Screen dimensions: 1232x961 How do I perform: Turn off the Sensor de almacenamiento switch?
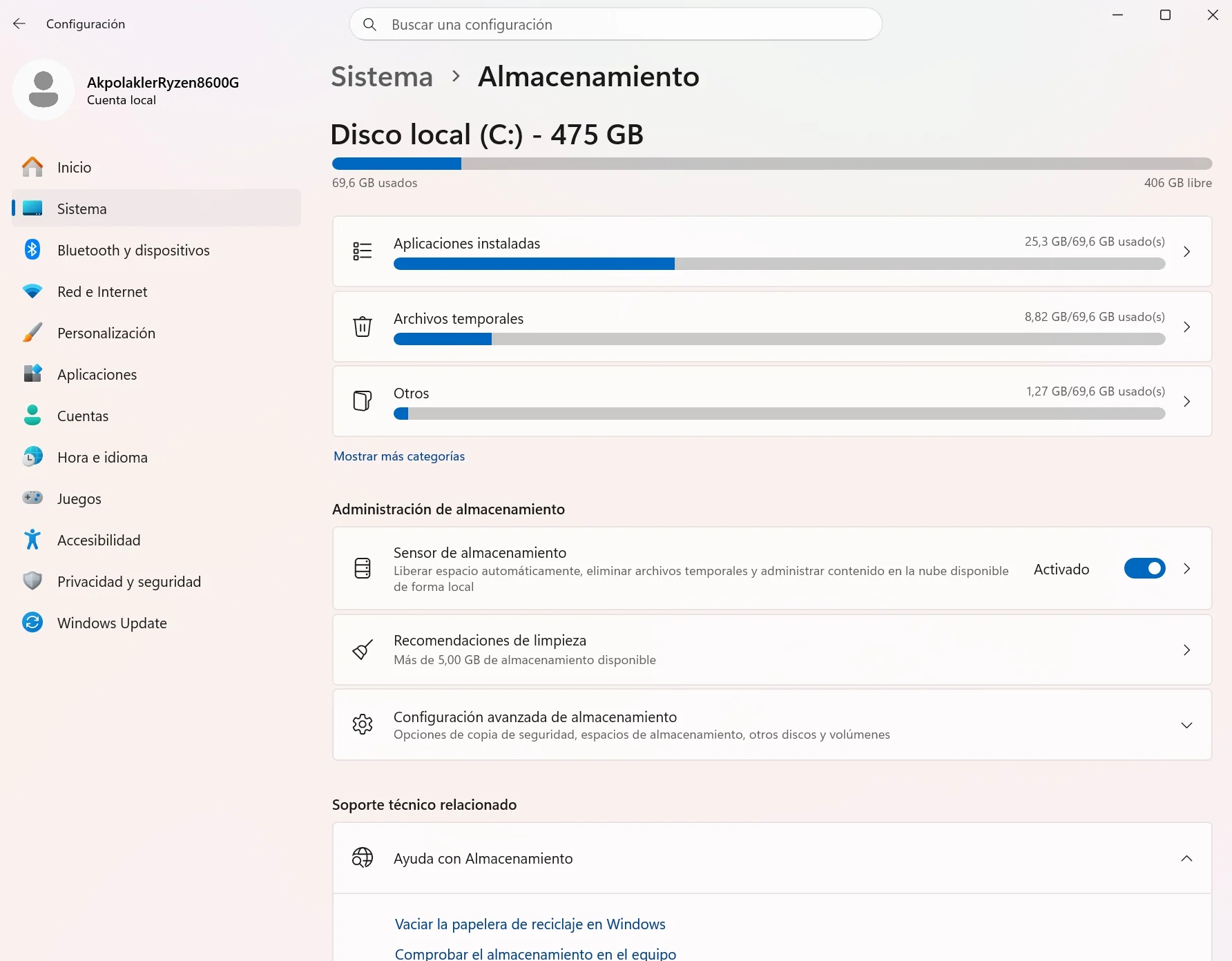pos(1145,568)
